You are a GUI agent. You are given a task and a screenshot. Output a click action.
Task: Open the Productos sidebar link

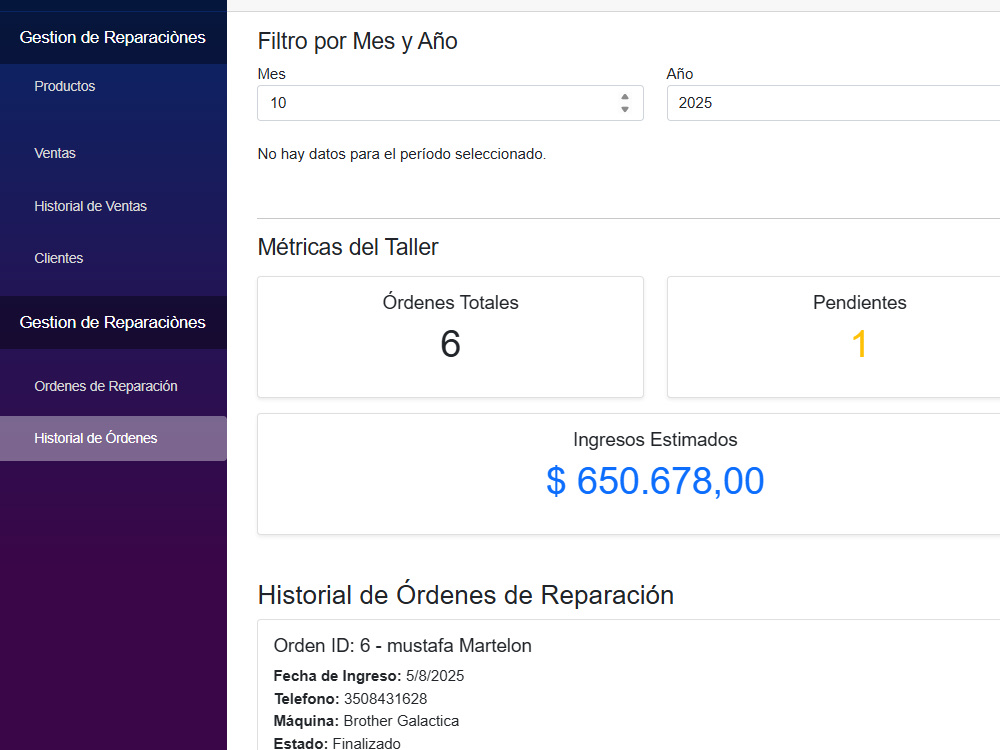pos(64,86)
